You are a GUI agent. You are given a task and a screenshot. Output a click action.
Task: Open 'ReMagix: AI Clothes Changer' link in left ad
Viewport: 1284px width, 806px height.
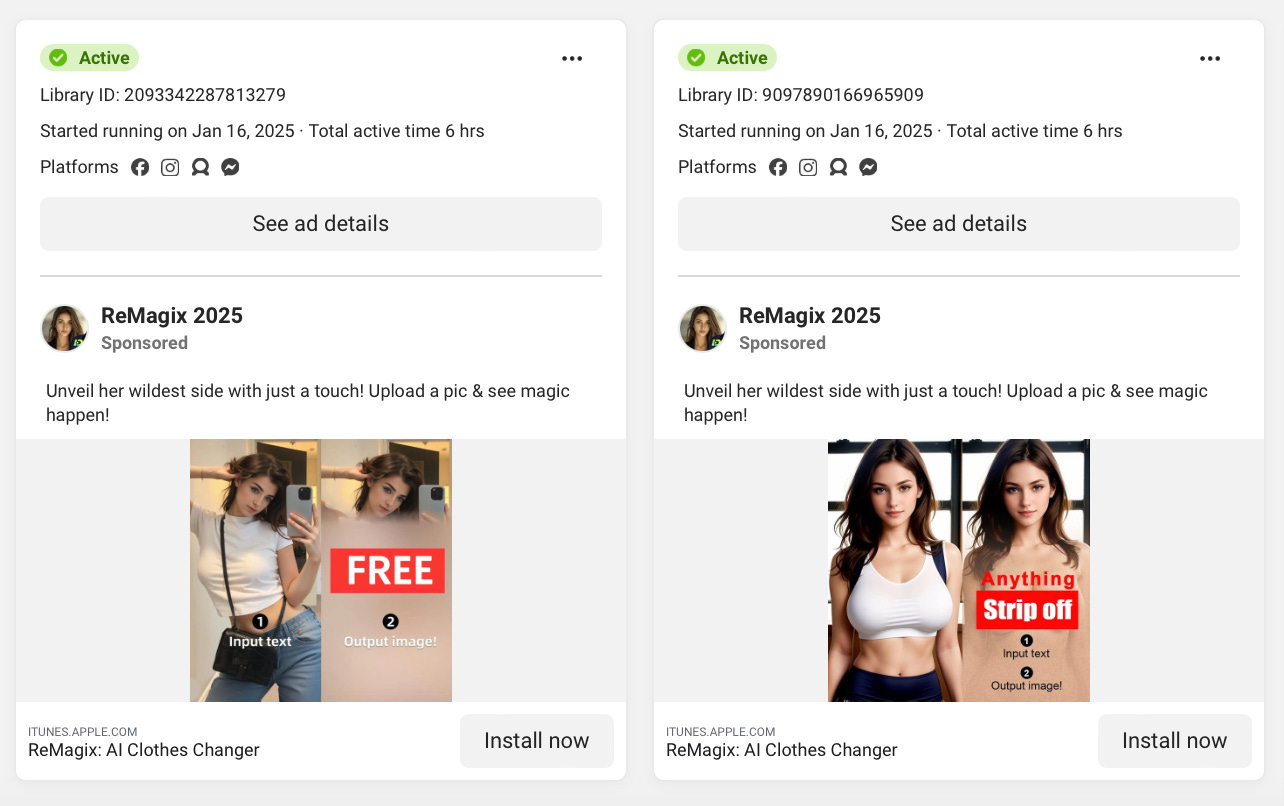pyautogui.click(x=144, y=750)
